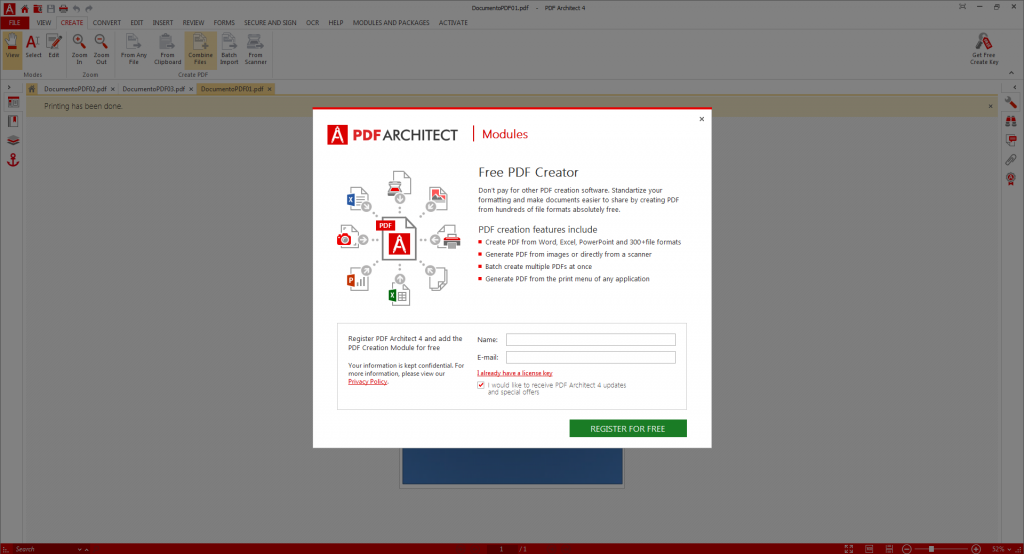
Task: Click Get Free Create Key icon
Action: 984,49
